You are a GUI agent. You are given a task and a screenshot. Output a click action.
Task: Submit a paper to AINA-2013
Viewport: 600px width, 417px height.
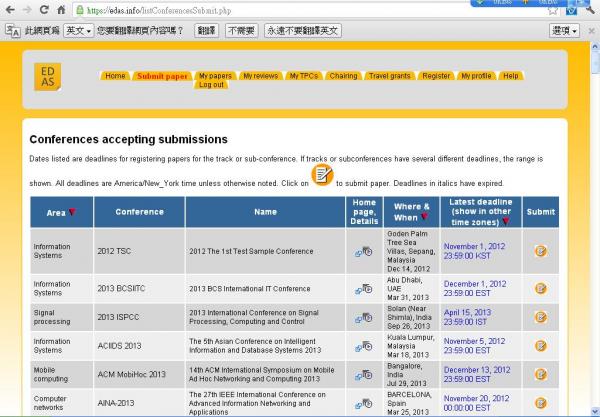click(x=540, y=403)
